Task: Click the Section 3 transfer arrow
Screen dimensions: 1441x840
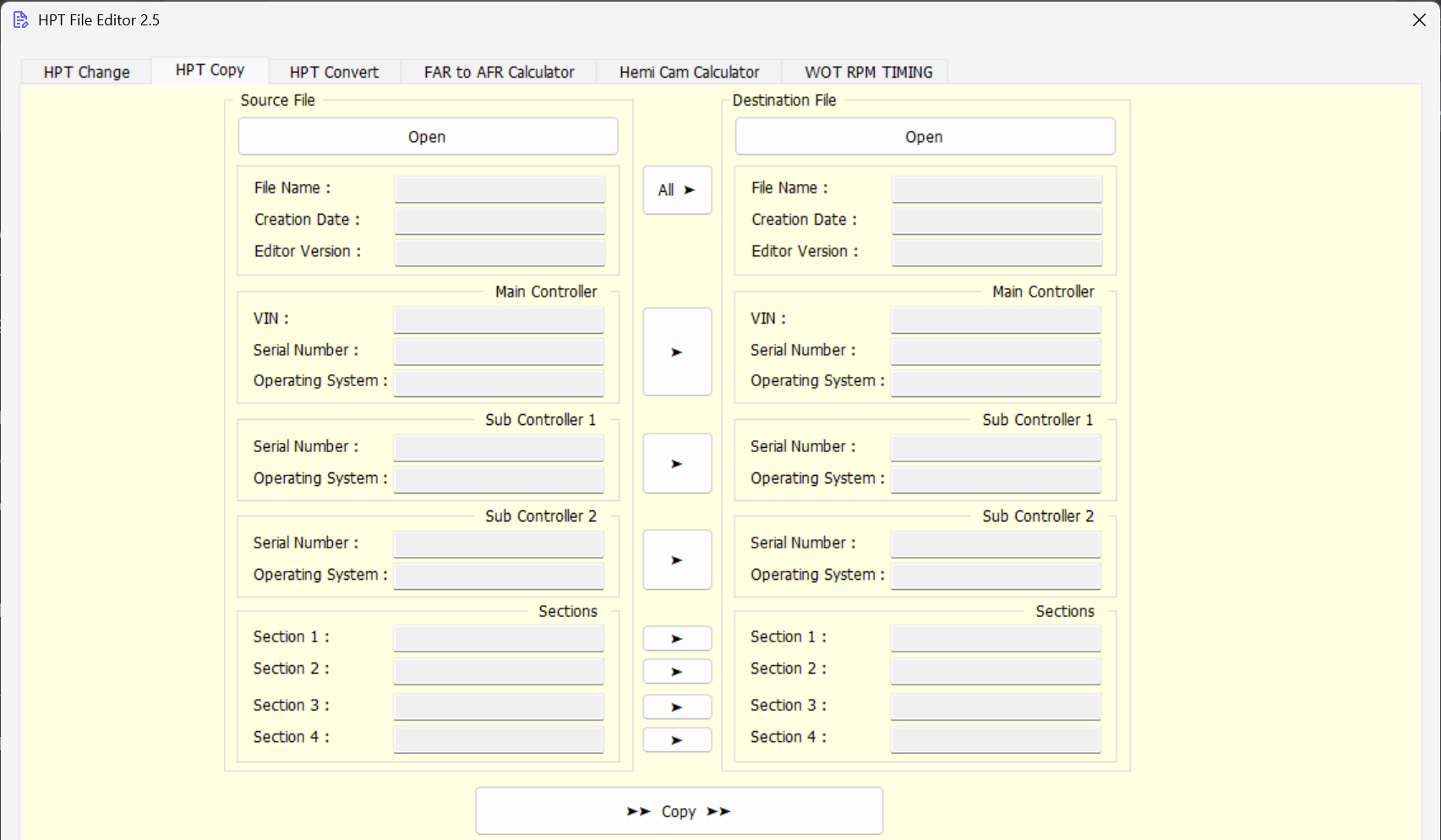Action: pyautogui.click(x=676, y=706)
